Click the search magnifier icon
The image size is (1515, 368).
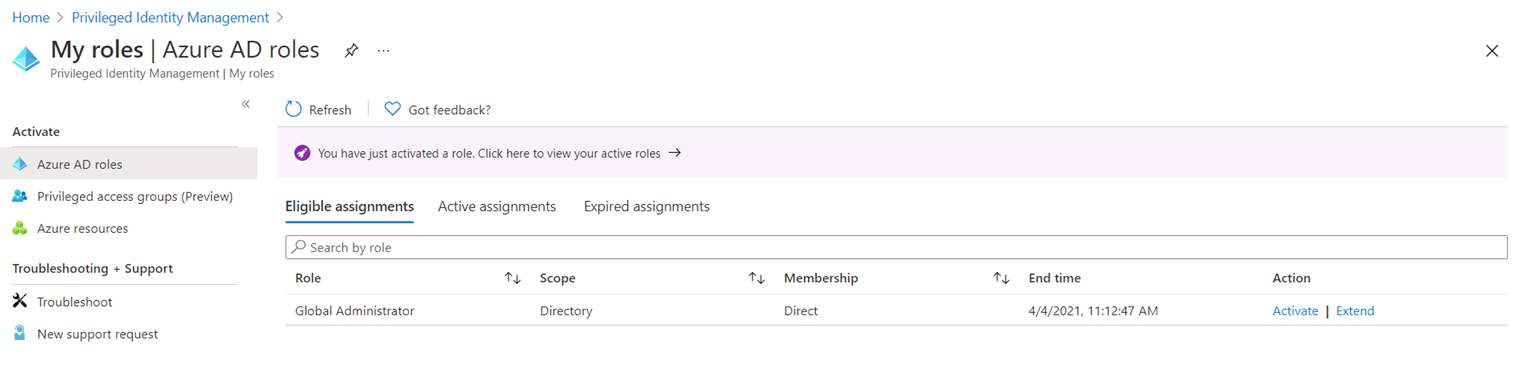point(298,247)
